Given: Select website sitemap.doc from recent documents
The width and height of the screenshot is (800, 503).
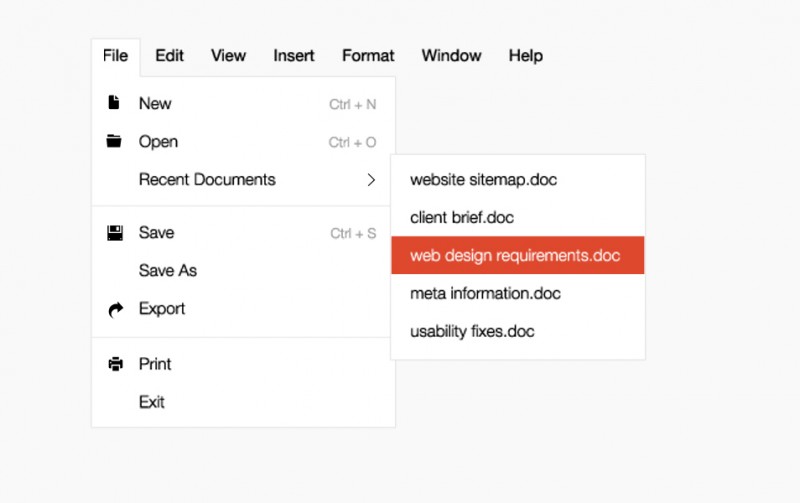Looking at the screenshot, I should point(483,180).
